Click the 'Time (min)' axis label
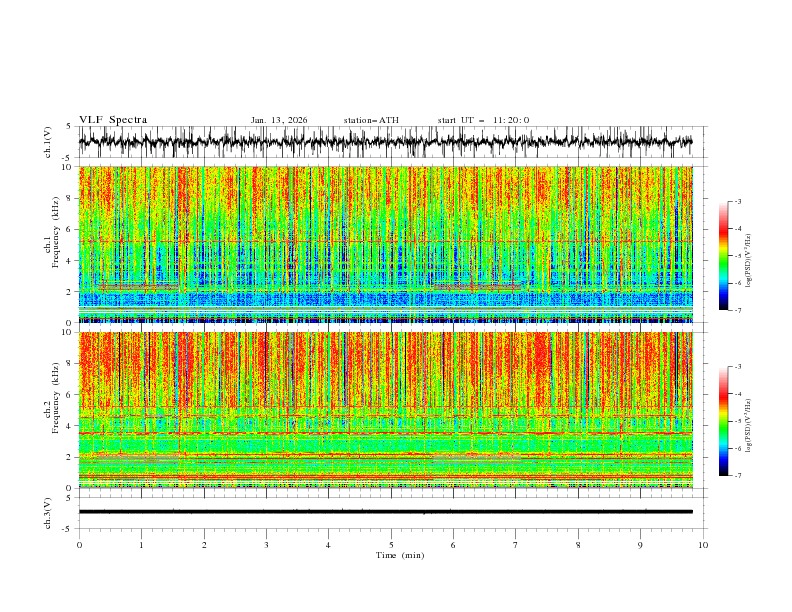This screenshot has width=792, height=612. click(x=400, y=555)
